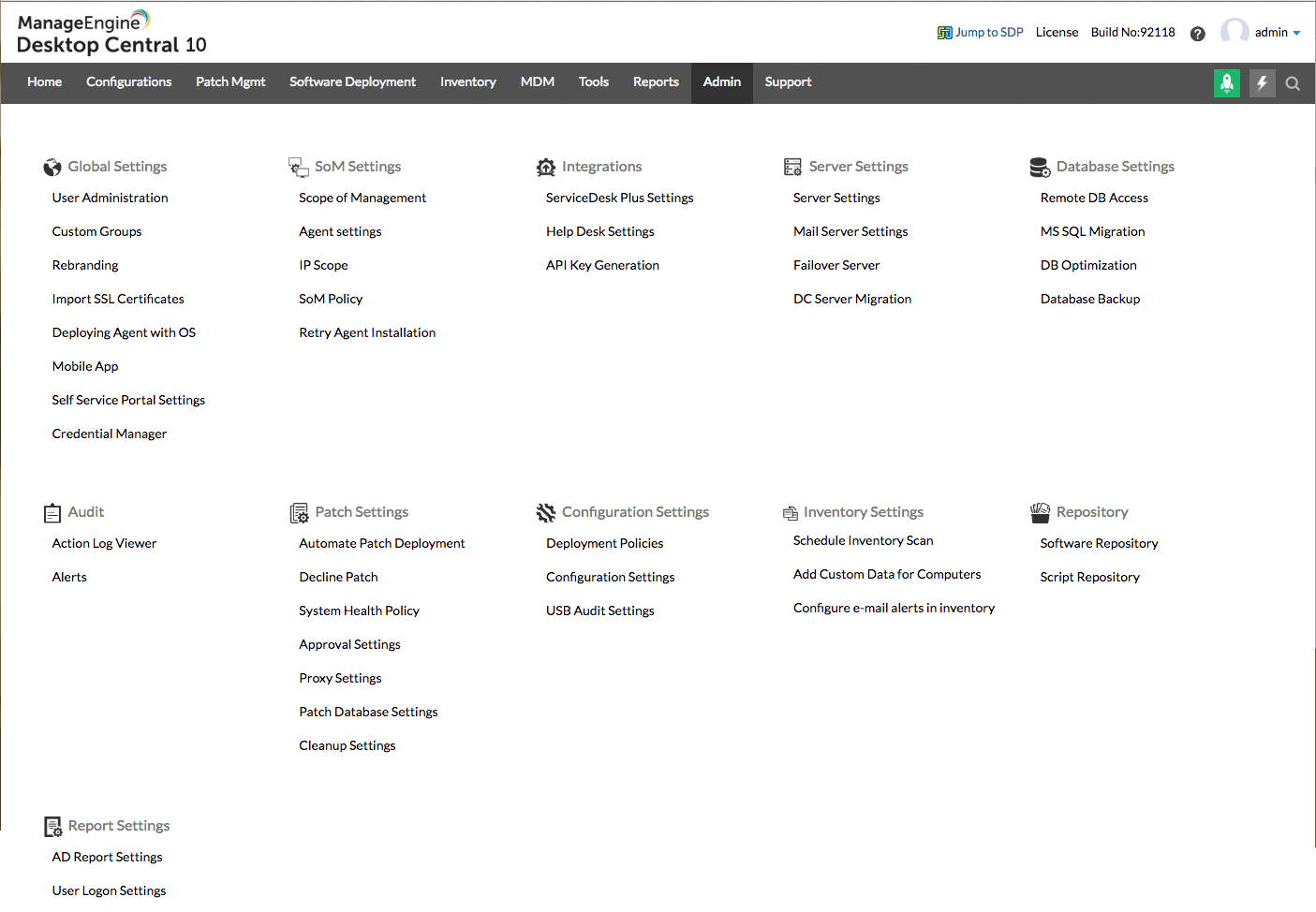Open AD Report Settings

[107, 858]
